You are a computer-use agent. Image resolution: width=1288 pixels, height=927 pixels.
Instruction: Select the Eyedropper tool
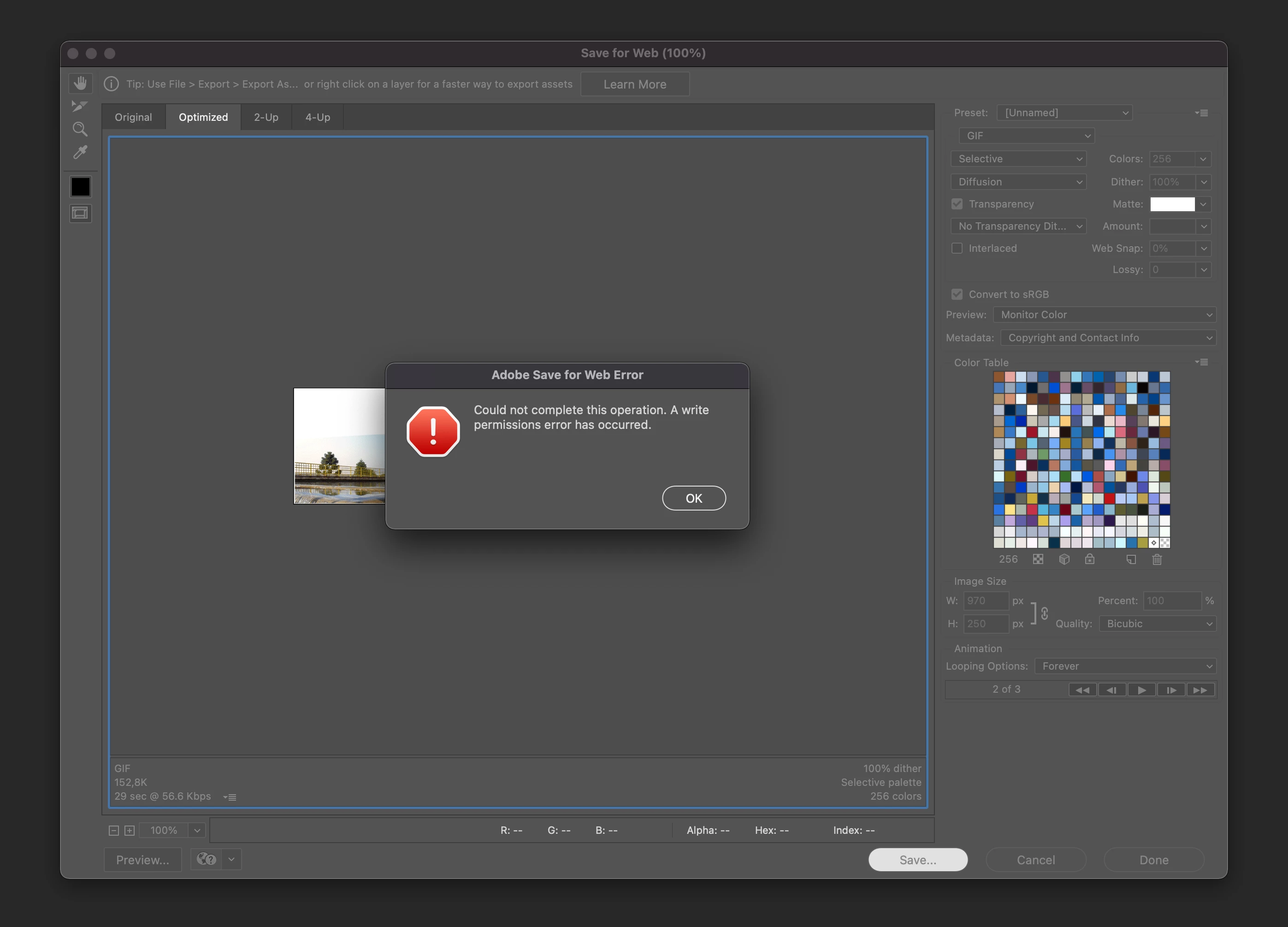pyautogui.click(x=80, y=152)
